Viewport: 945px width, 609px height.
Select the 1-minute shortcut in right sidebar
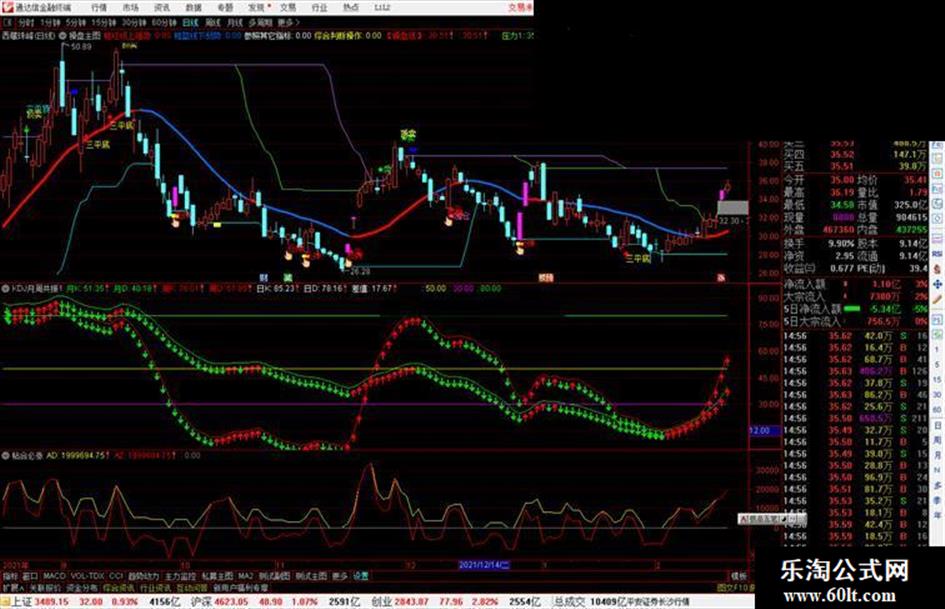click(x=937, y=349)
